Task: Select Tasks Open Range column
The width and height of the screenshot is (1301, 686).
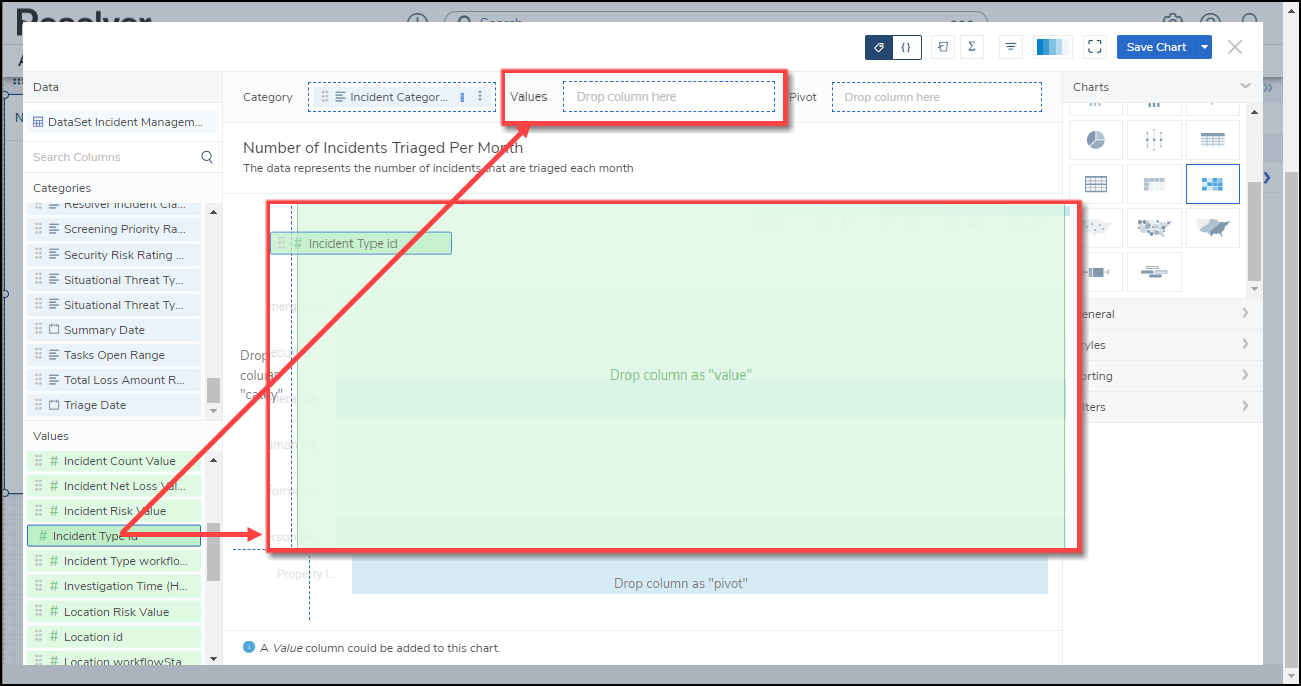Action: point(114,355)
